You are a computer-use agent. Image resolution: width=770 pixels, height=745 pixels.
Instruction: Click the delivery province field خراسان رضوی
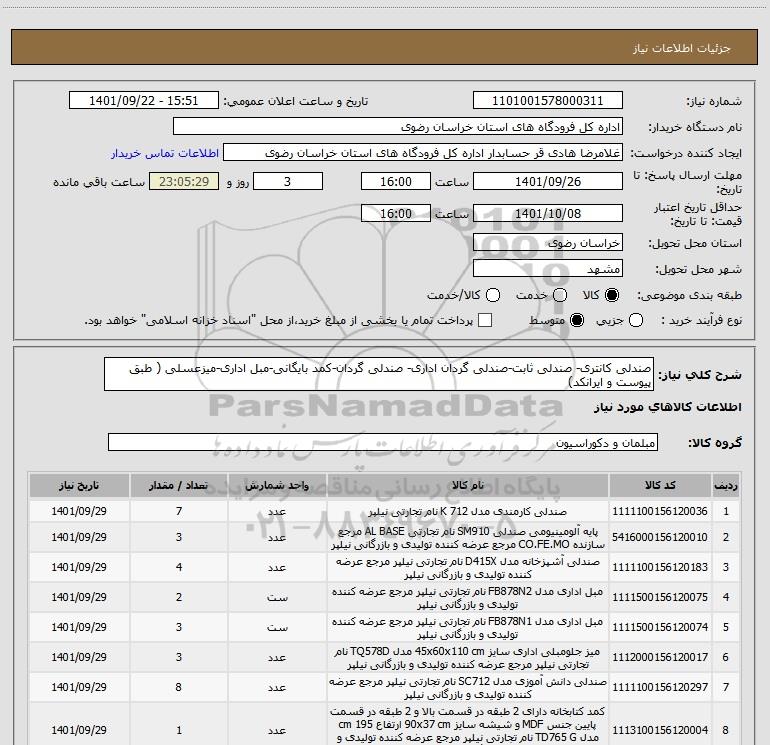[548, 243]
